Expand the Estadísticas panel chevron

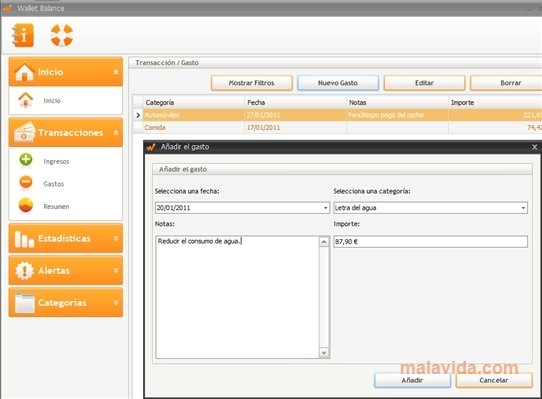(116, 239)
